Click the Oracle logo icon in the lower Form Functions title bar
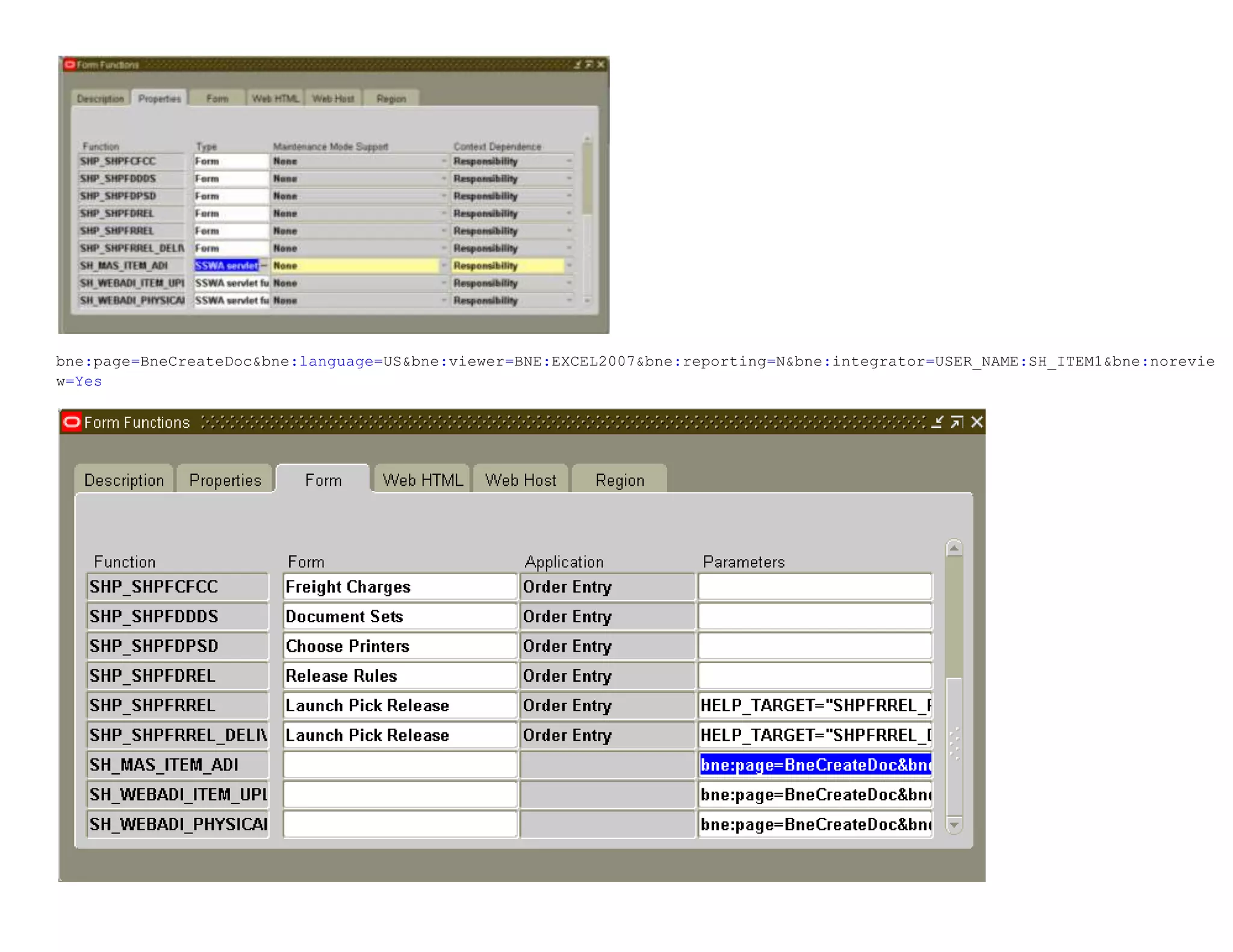The image size is (1233, 952). (x=72, y=422)
